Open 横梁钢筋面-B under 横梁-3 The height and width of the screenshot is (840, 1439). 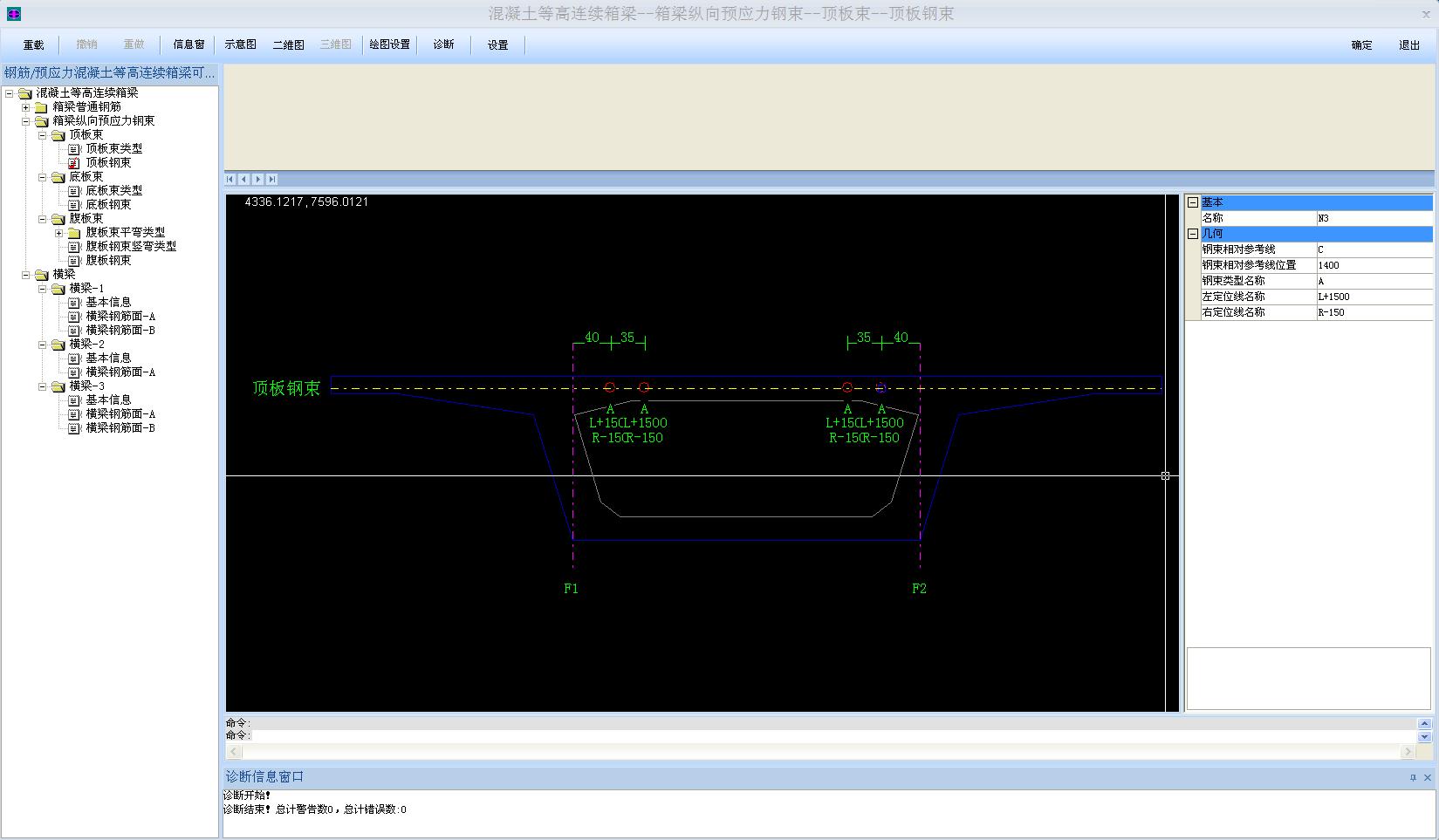pos(120,428)
